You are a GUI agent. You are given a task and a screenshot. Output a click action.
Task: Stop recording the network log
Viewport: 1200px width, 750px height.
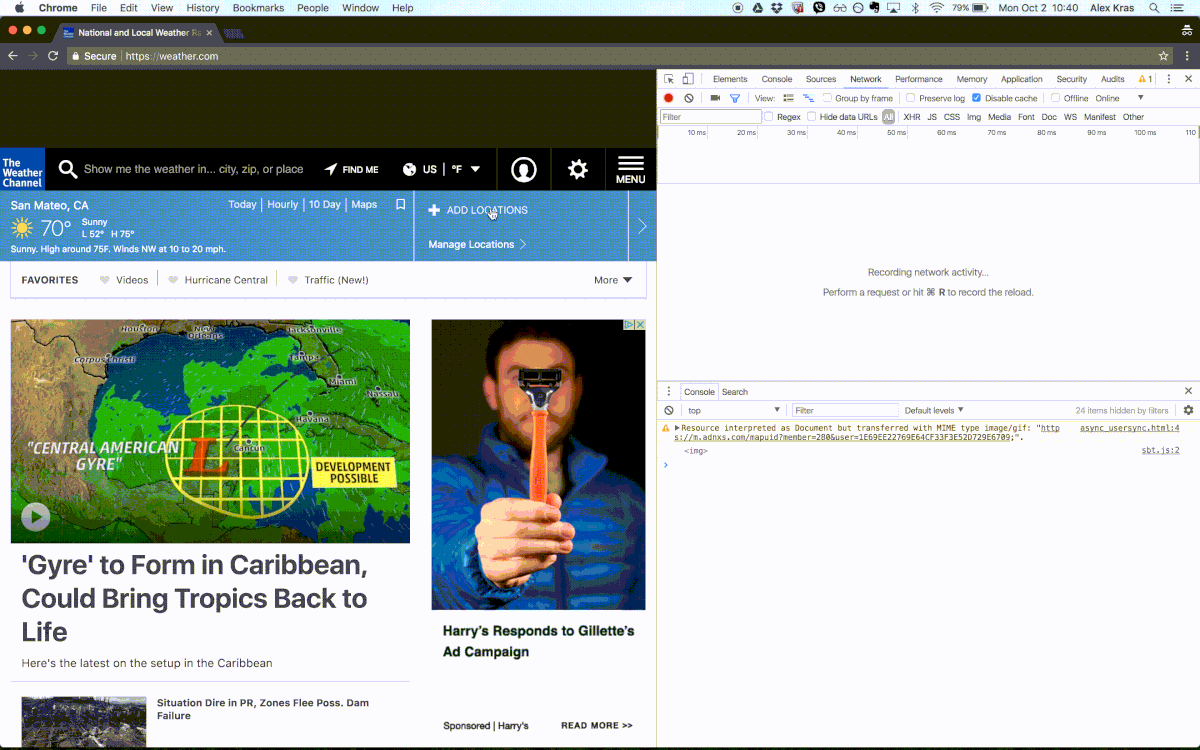pos(669,98)
